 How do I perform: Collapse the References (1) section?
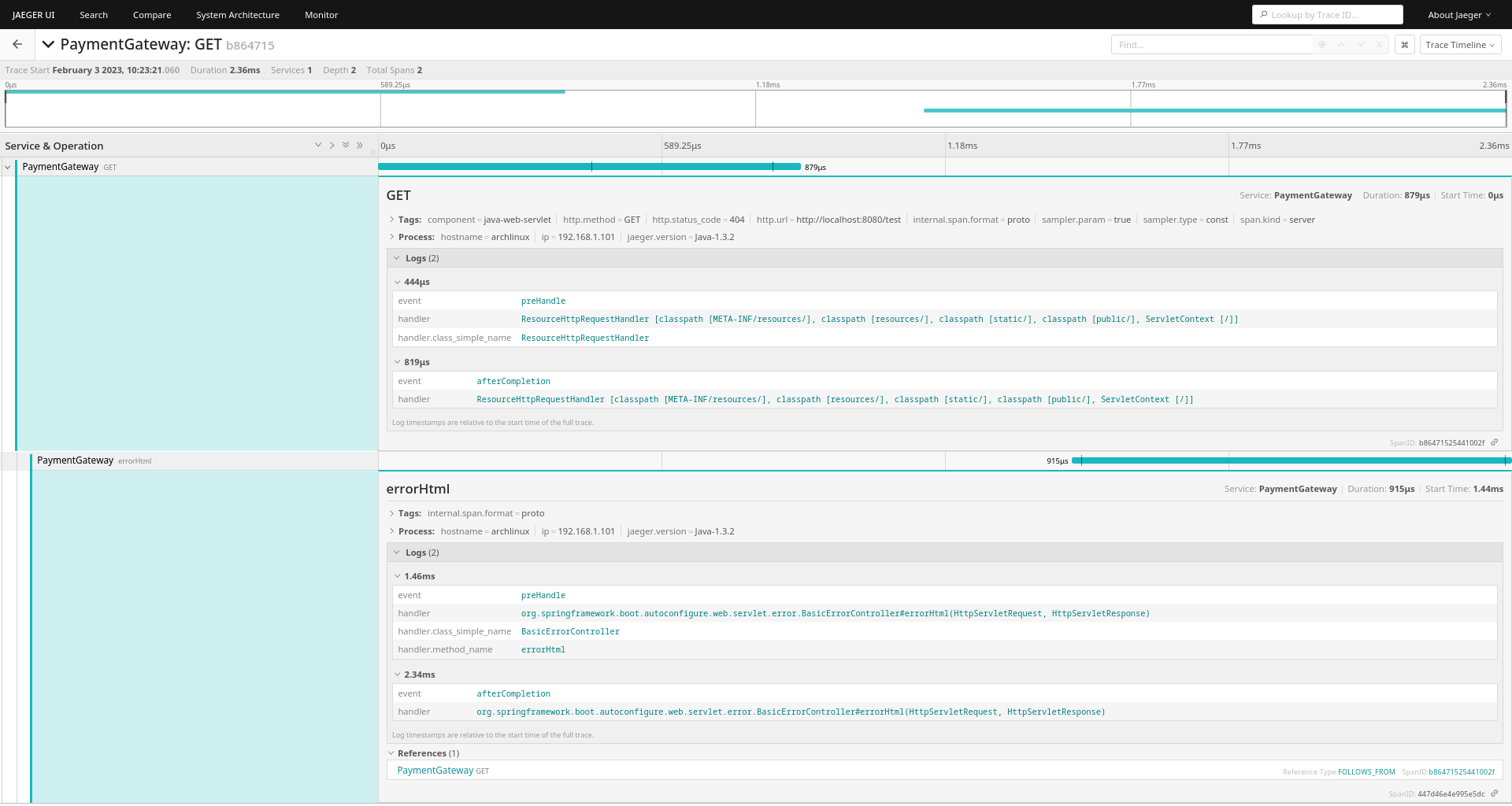pyautogui.click(x=424, y=753)
